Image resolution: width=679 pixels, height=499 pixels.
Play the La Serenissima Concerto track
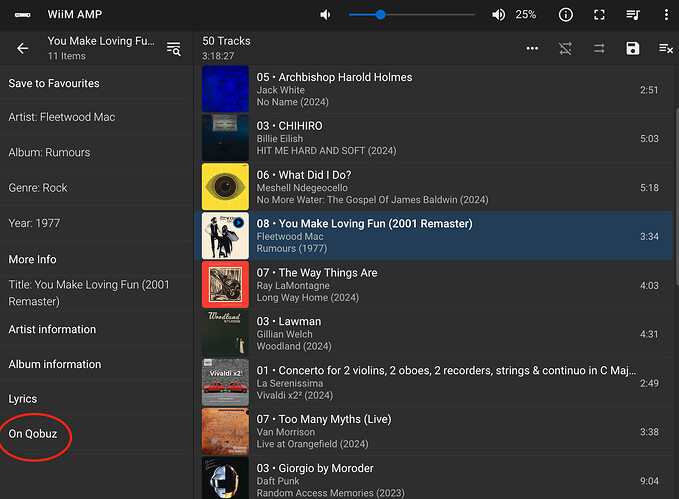(x=433, y=383)
